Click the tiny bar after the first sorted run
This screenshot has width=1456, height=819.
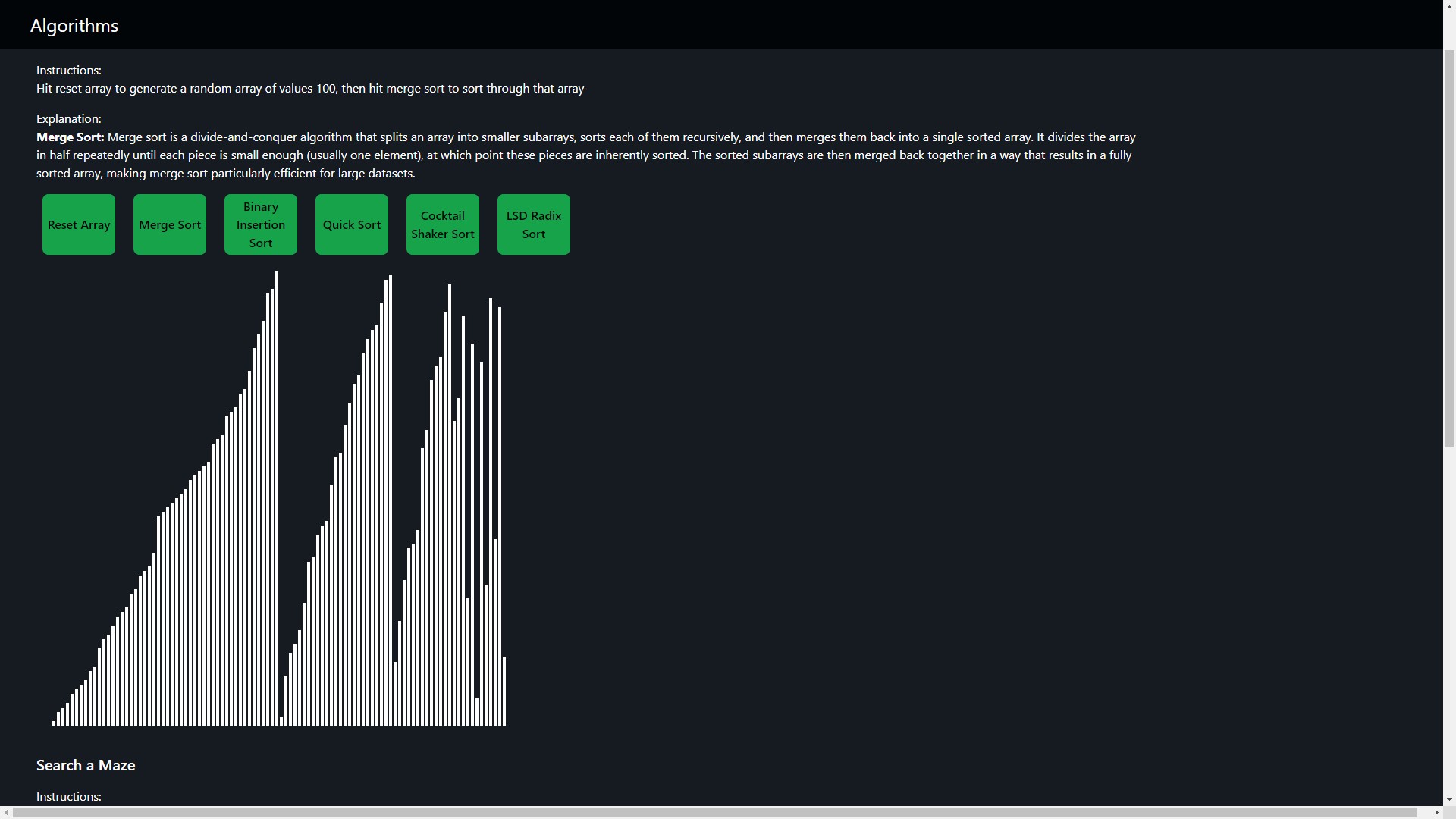281,720
